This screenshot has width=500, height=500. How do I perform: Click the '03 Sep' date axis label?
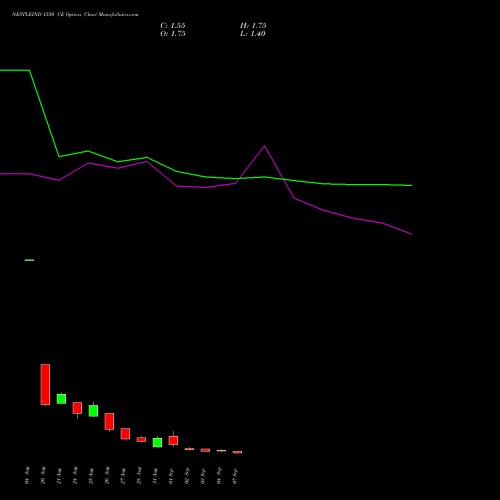point(203,475)
